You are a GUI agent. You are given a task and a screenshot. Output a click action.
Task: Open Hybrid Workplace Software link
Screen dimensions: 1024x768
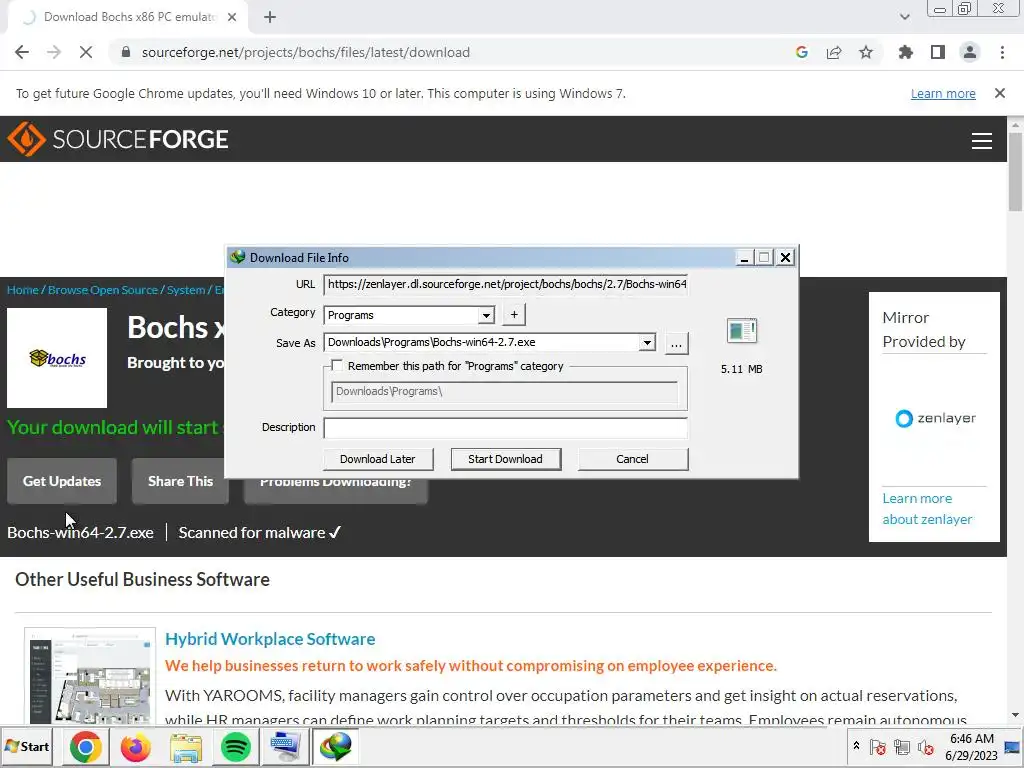[270, 639]
